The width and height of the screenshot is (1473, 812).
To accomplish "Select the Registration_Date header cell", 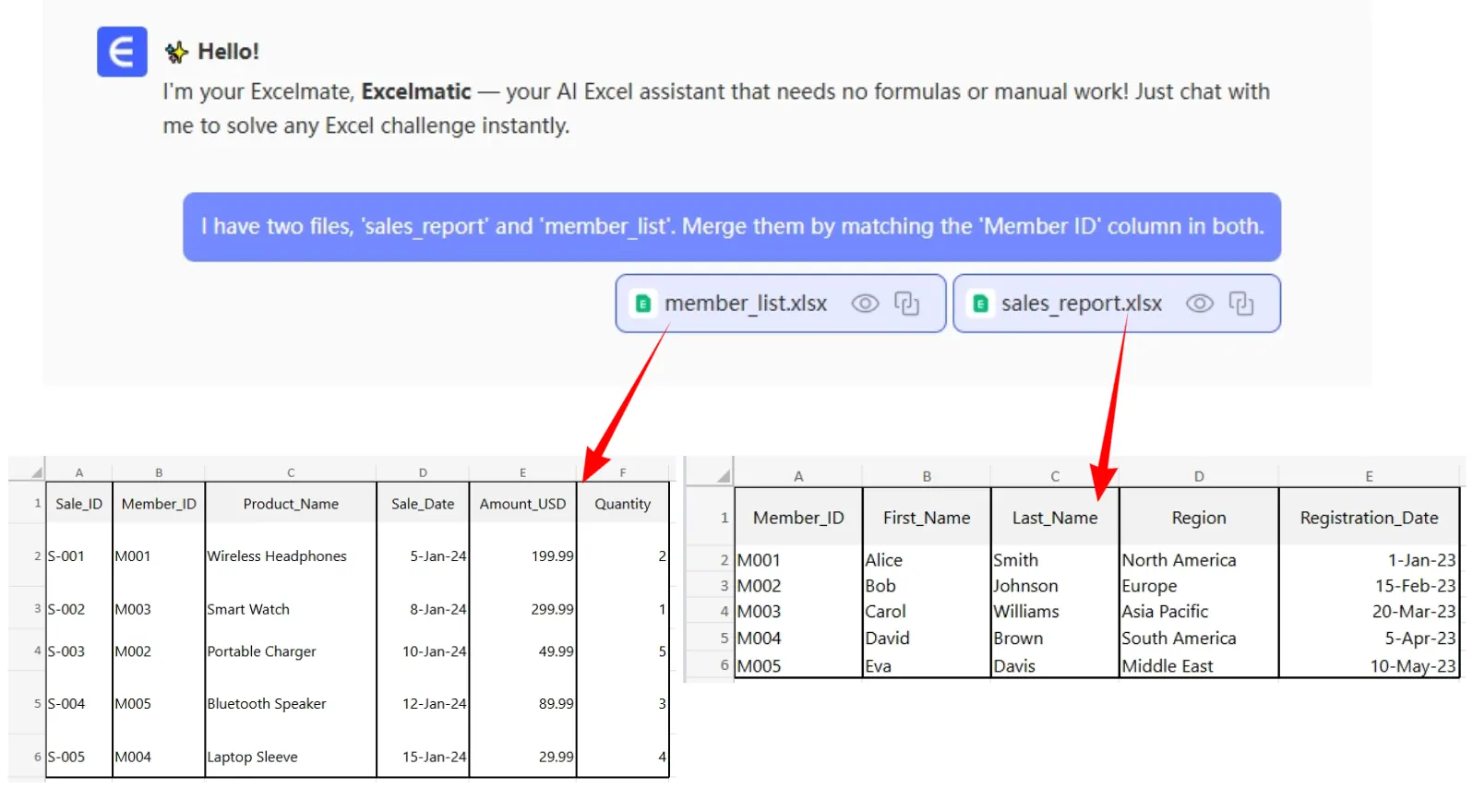I will [x=1368, y=518].
